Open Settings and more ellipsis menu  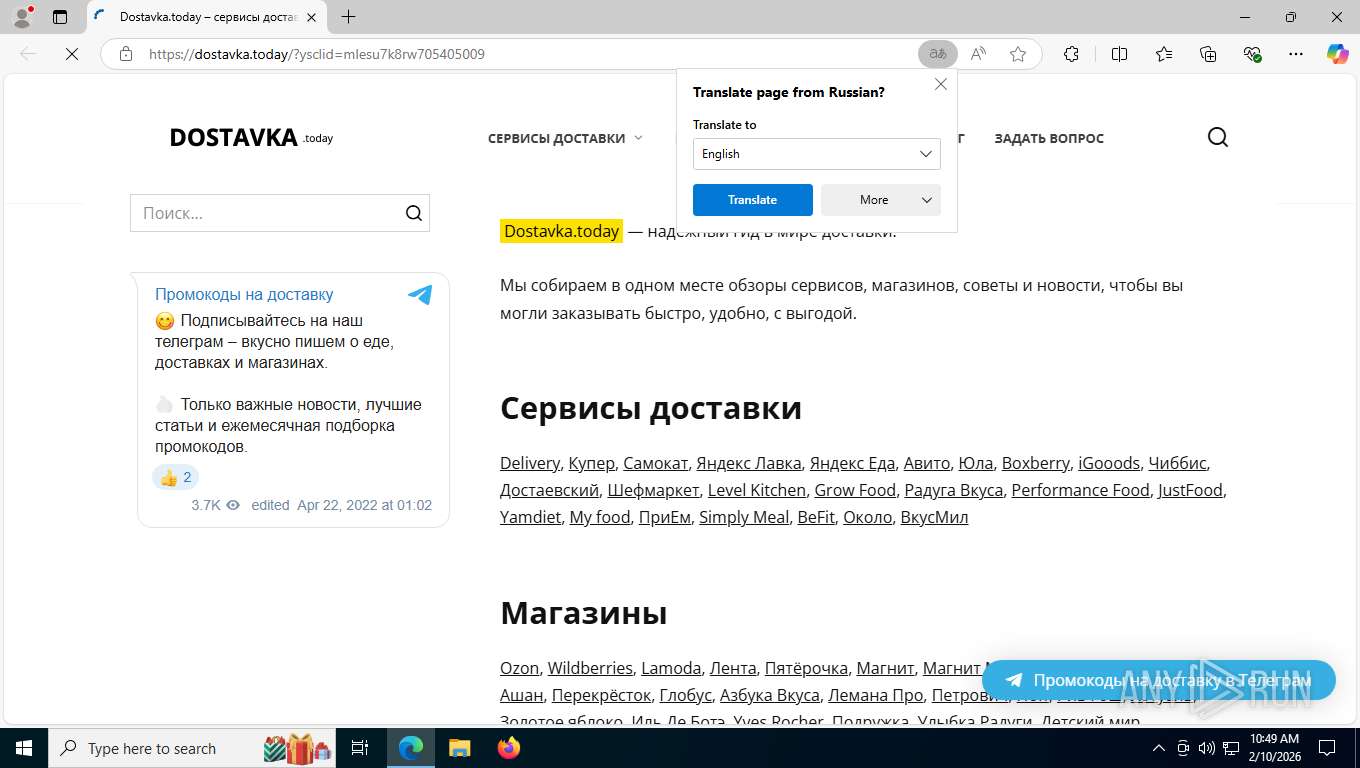coord(1296,54)
